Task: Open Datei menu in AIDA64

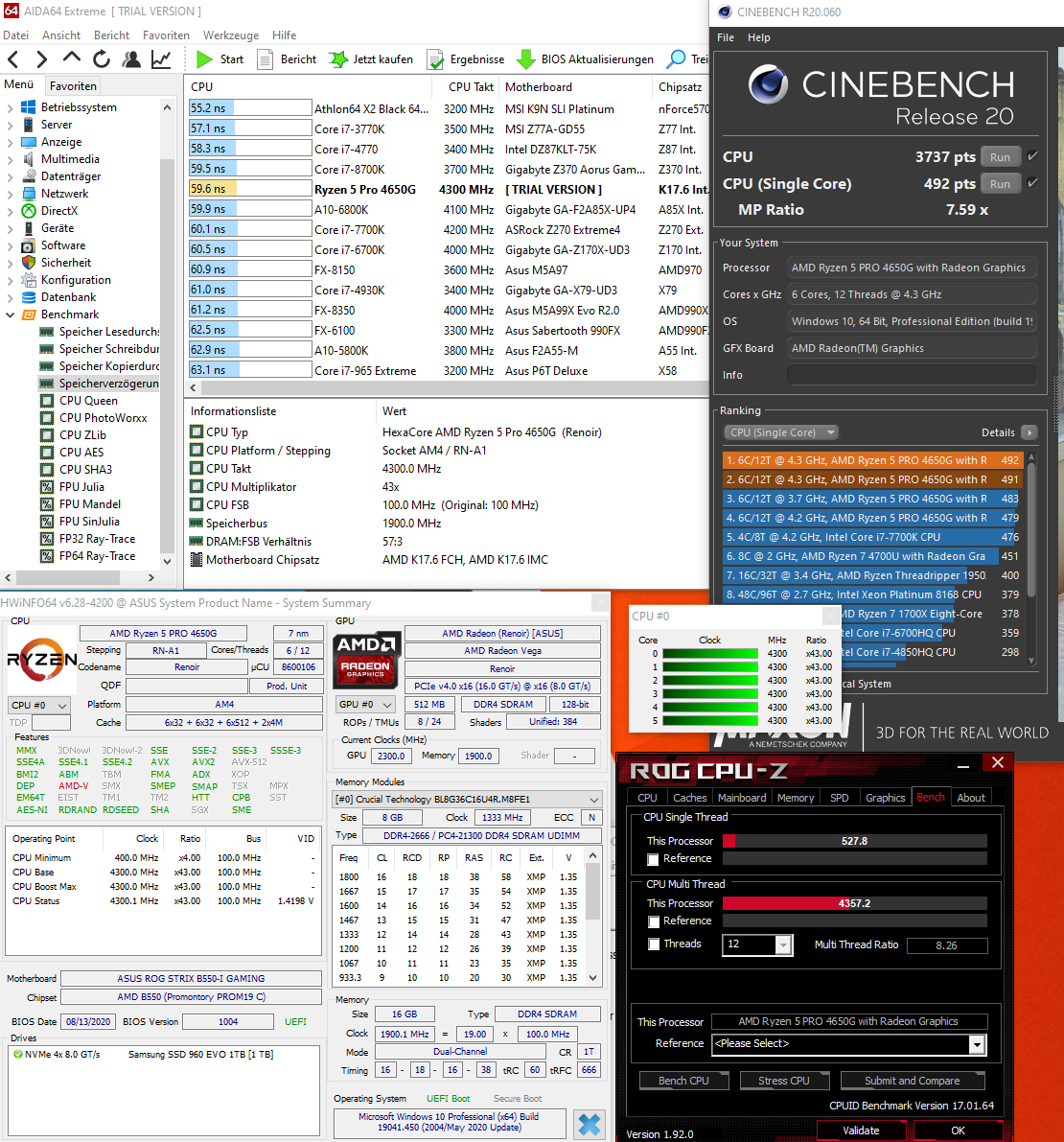Action: tap(16, 35)
